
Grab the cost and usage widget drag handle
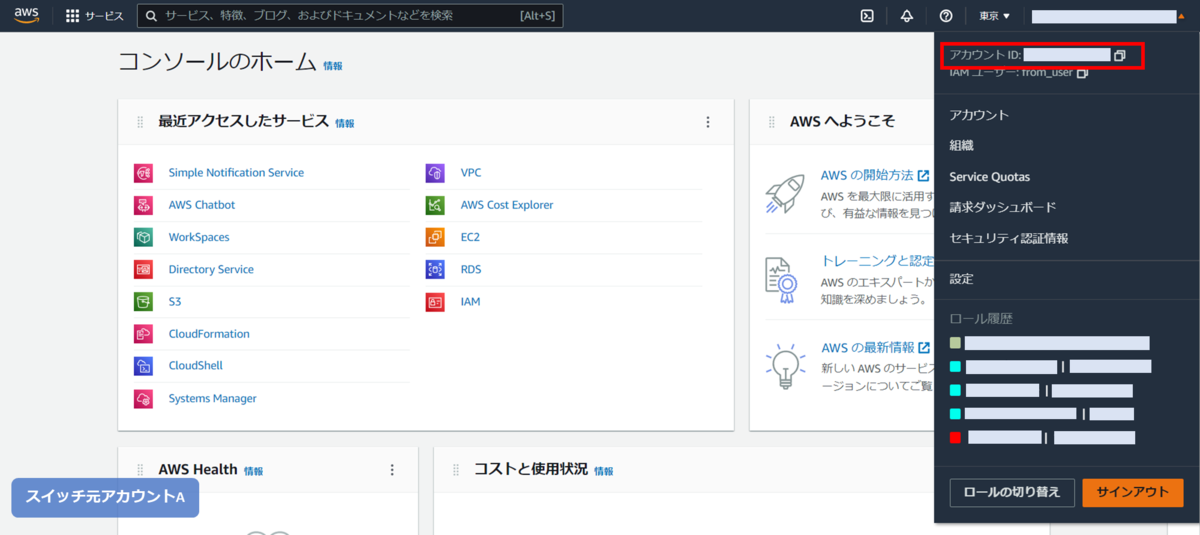[456, 470]
